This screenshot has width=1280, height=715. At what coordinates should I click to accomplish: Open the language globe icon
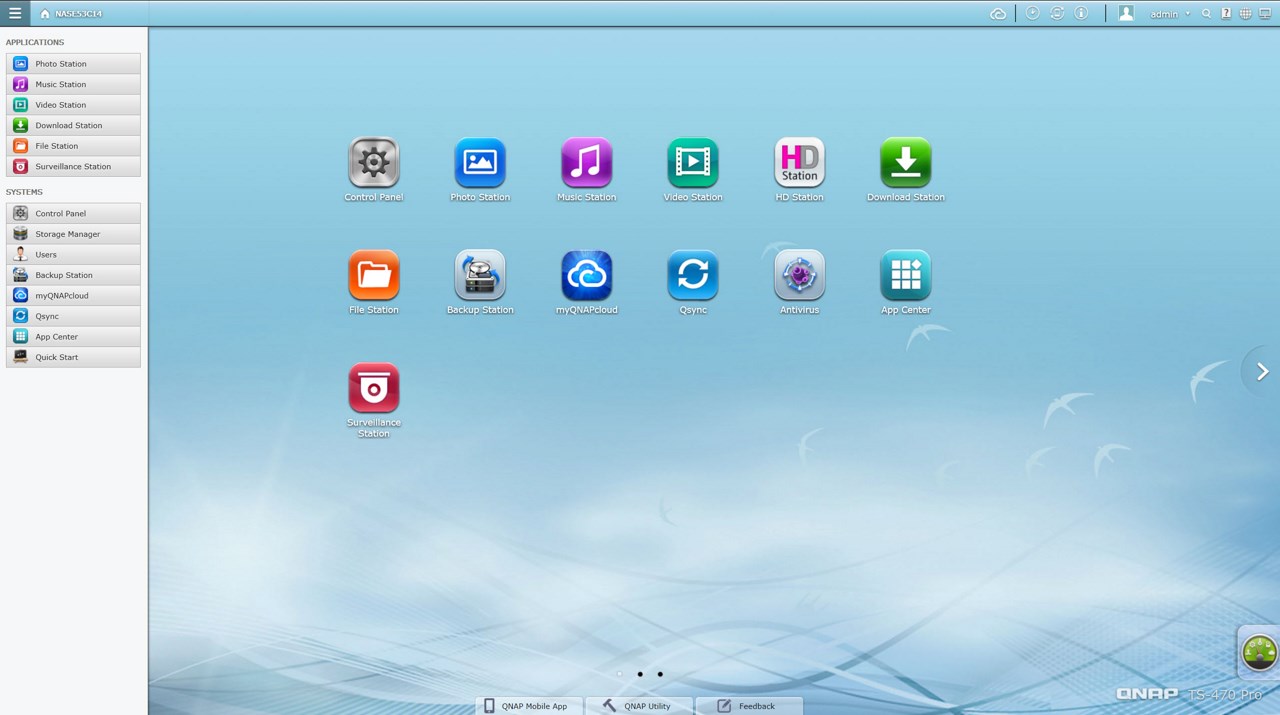pos(1245,14)
